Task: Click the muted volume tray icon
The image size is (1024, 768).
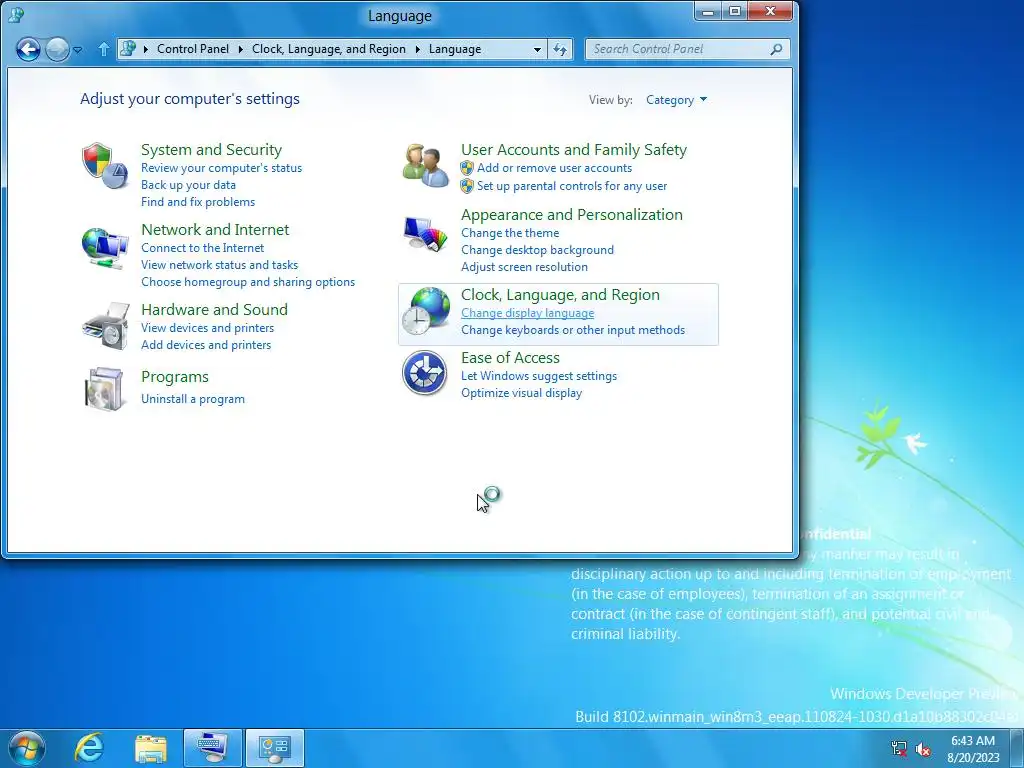Action: pos(923,749)
